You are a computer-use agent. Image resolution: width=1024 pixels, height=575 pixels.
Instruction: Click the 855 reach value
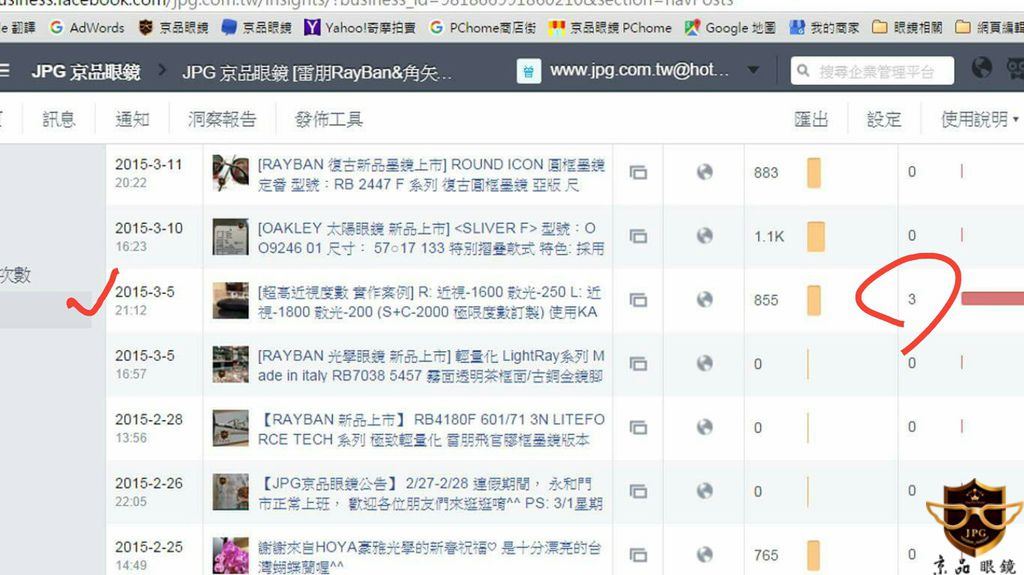(x=766, y=301)
